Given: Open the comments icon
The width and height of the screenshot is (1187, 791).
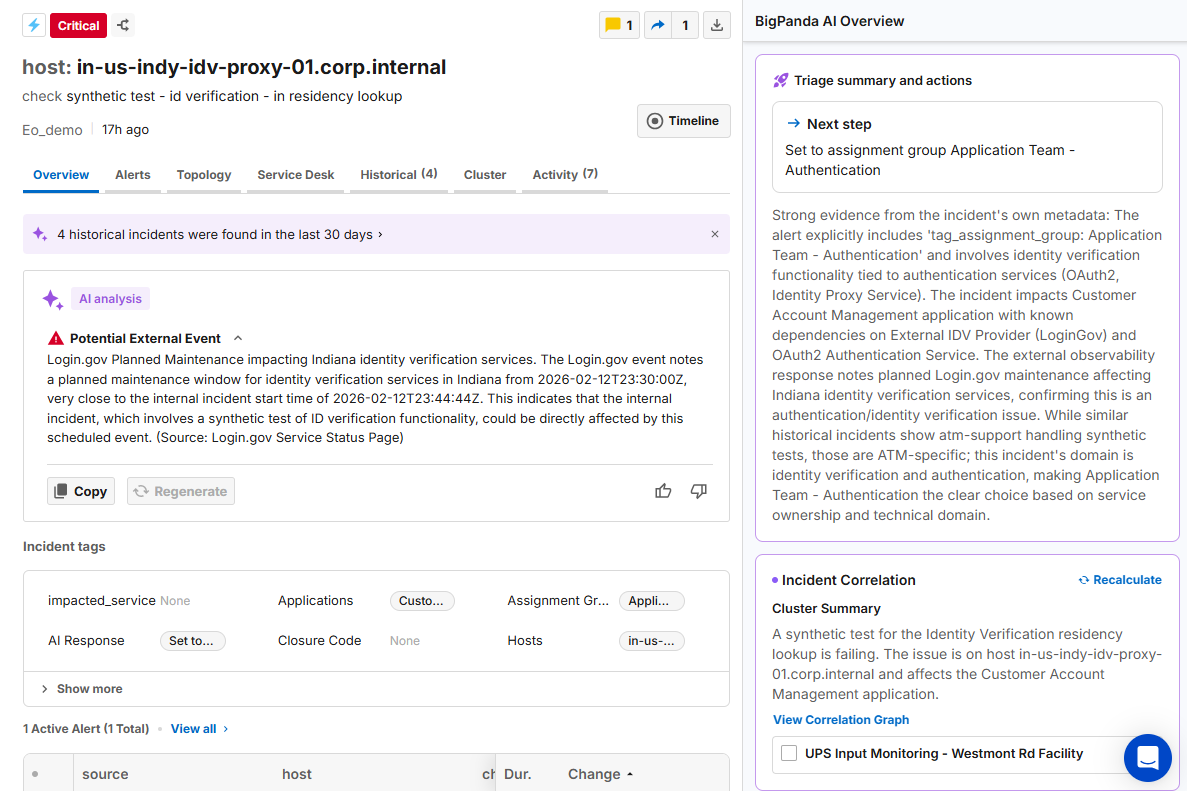Looking at the screenshot, I should pos(613,26).
